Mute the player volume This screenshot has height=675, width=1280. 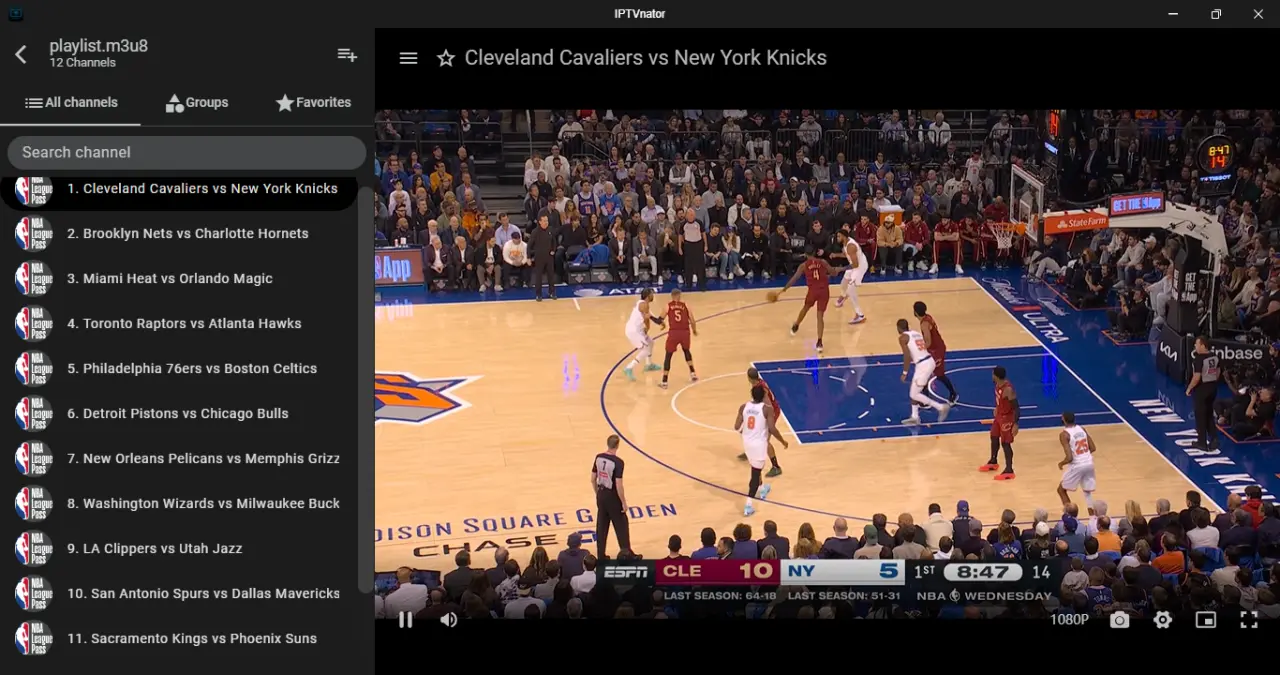[449, 619]
